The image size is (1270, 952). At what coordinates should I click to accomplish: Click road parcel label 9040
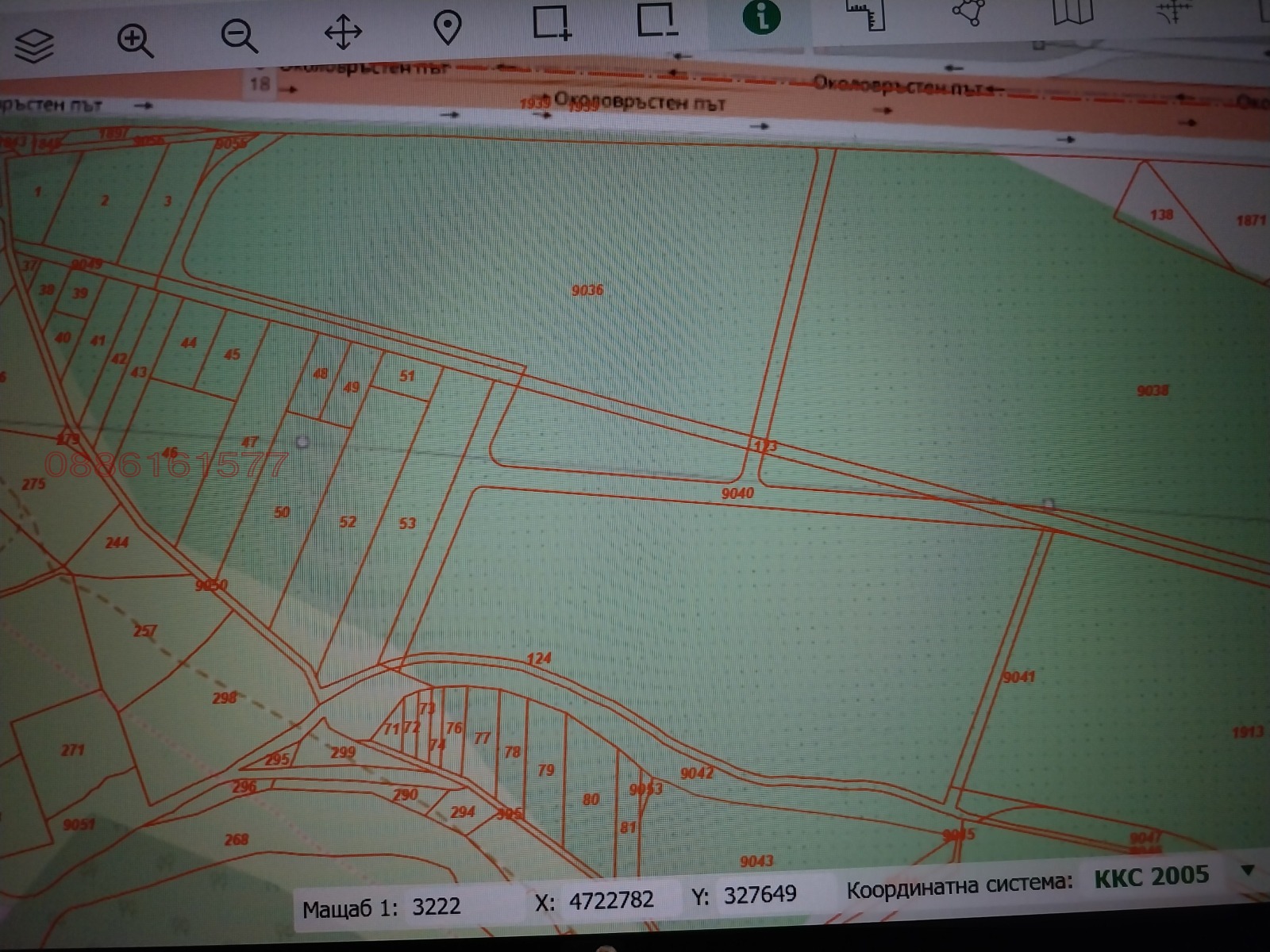(x=737, y=493)
